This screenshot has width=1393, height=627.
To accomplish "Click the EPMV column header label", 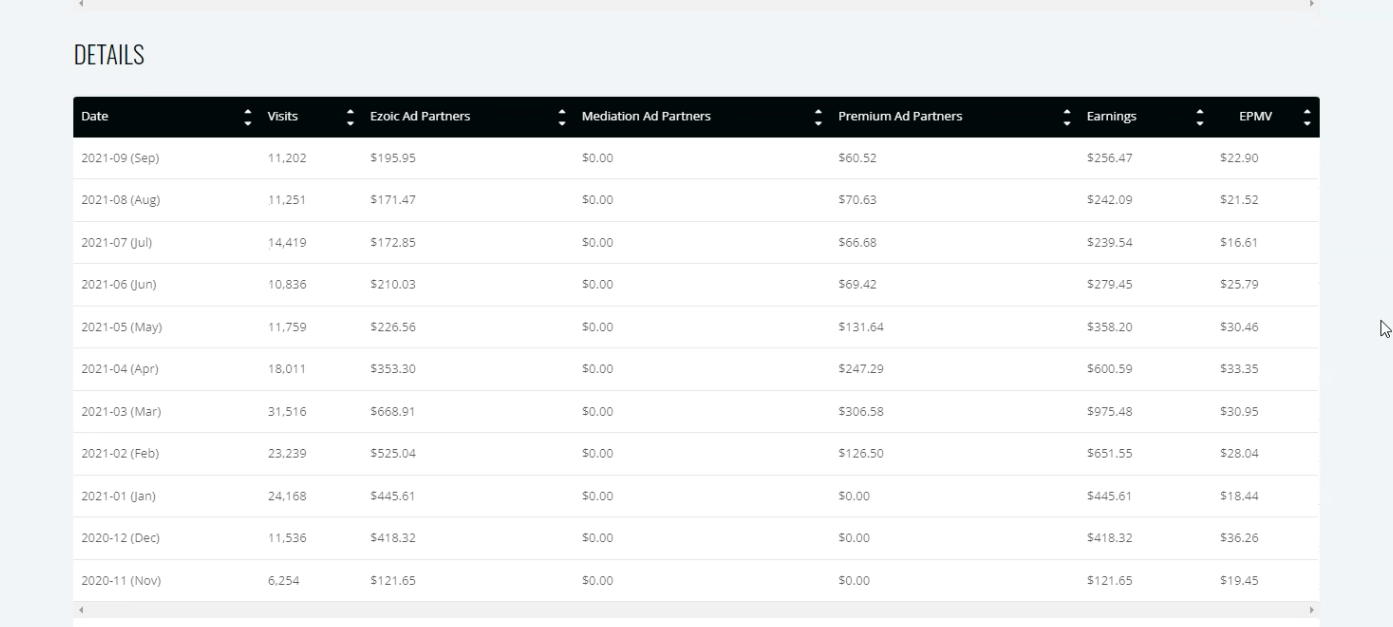I will (1255, 117).
